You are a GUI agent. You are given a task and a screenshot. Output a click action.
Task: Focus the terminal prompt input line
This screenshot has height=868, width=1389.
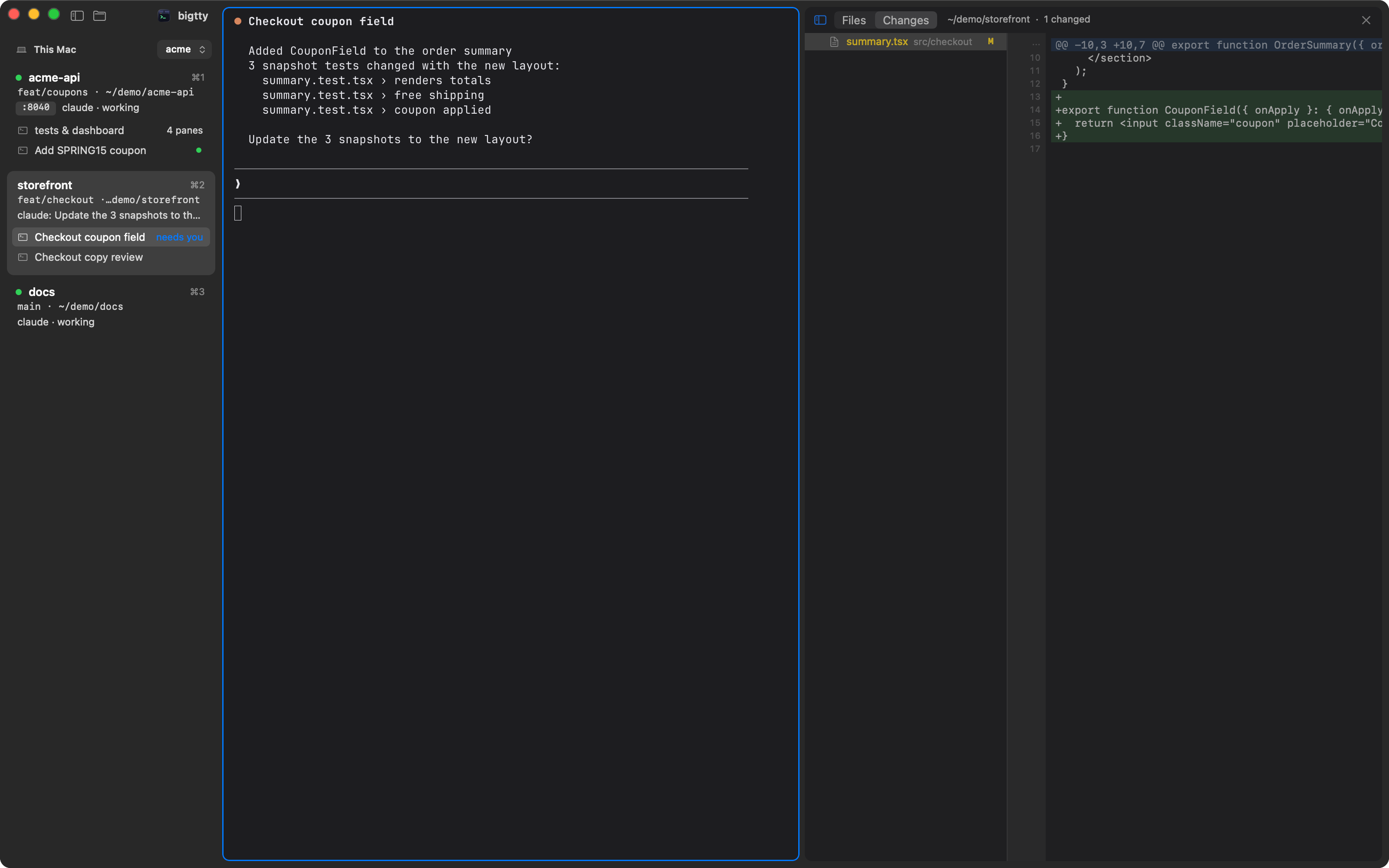click(x=491, y=184)
